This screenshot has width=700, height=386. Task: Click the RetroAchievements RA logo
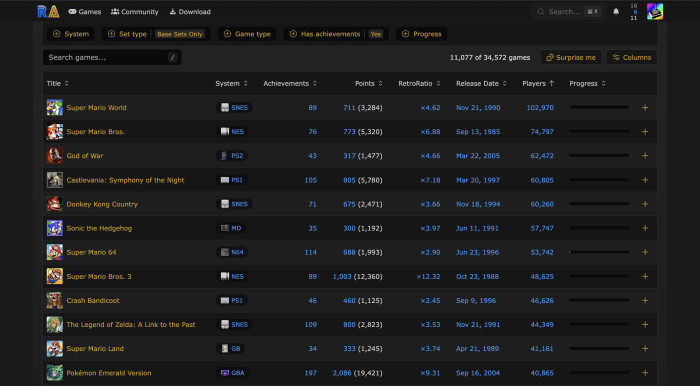48,12
